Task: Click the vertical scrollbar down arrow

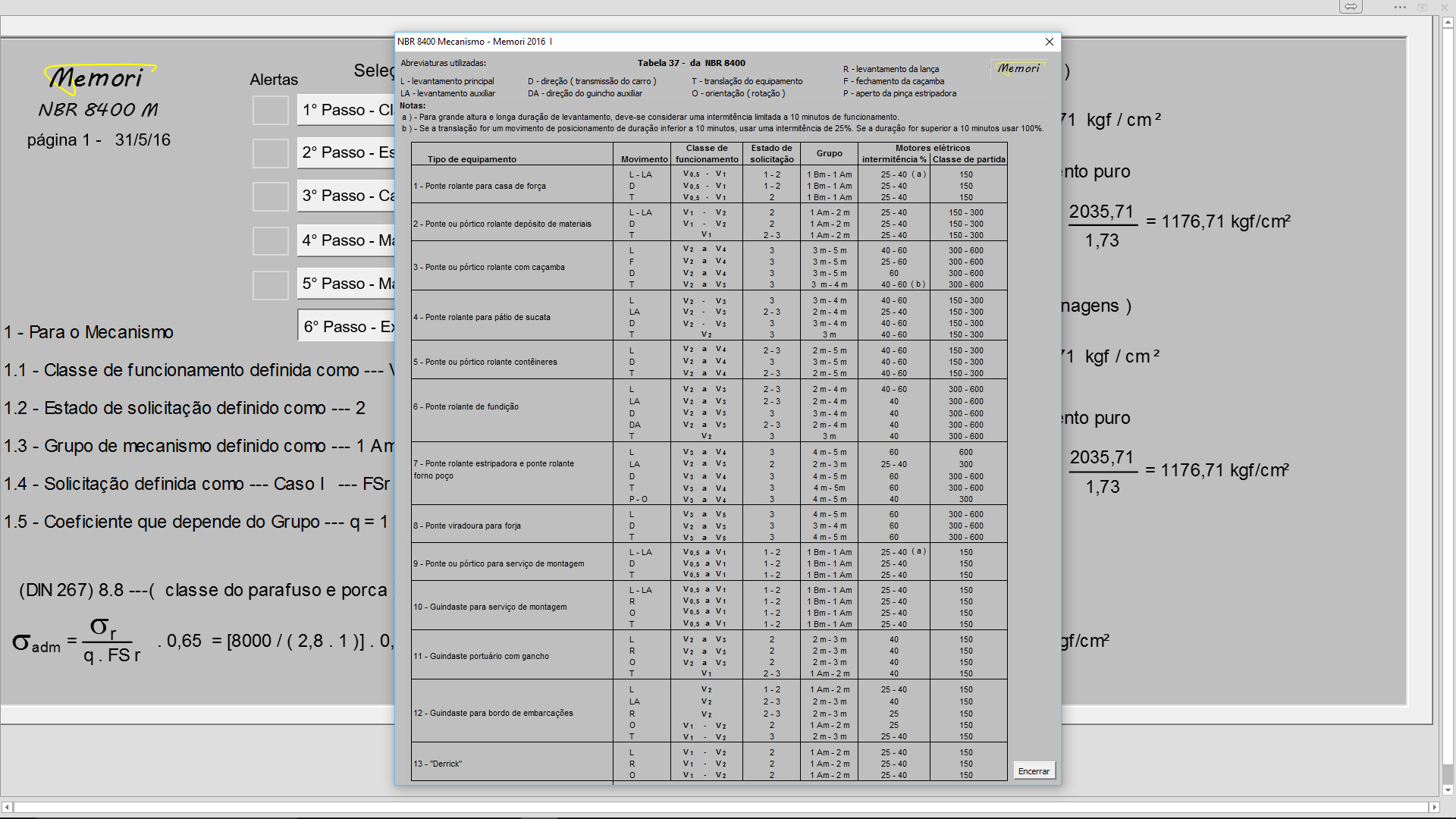Action: [x=1448, y=789]
